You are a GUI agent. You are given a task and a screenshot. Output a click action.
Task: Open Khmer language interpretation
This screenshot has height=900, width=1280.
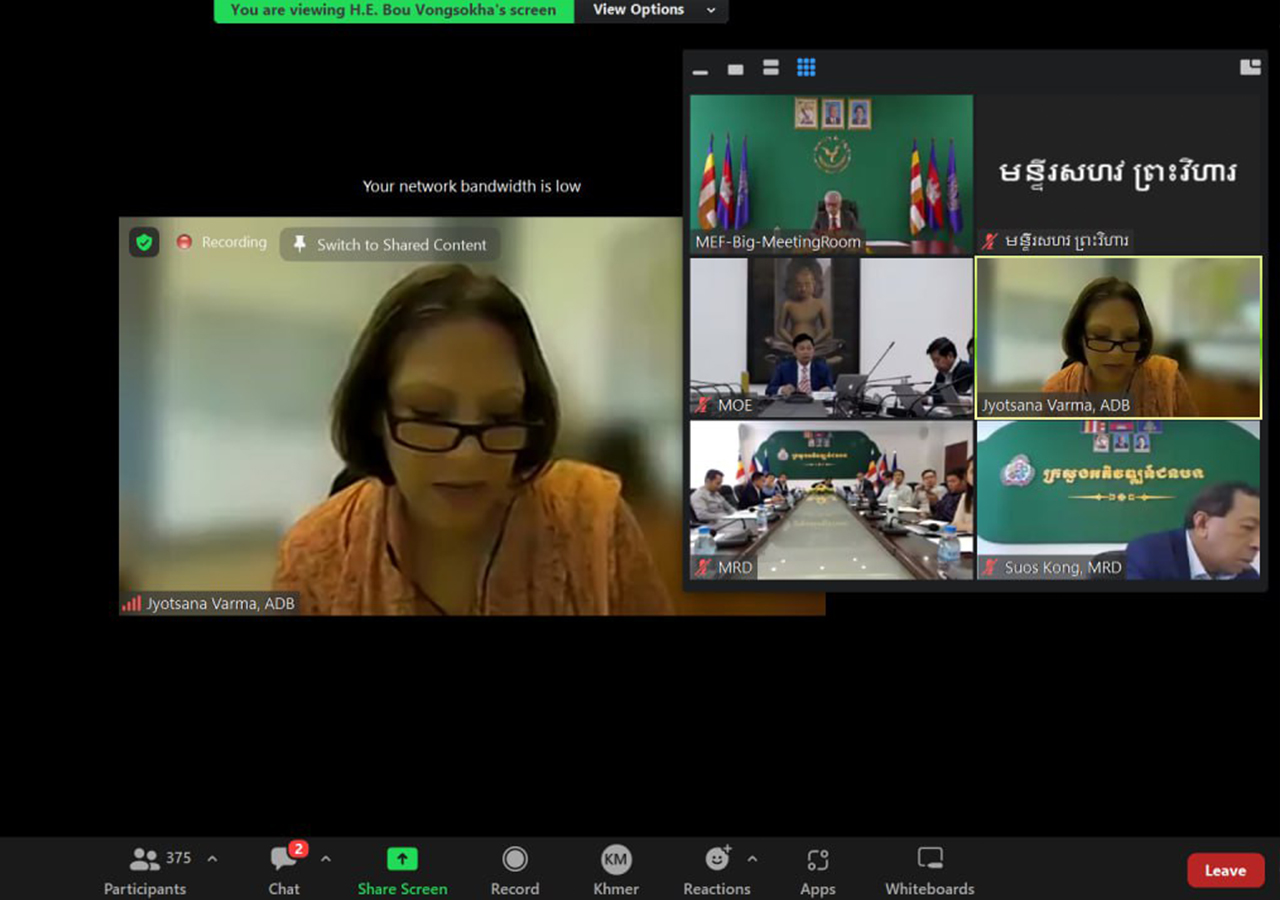[x=616, y=870]
